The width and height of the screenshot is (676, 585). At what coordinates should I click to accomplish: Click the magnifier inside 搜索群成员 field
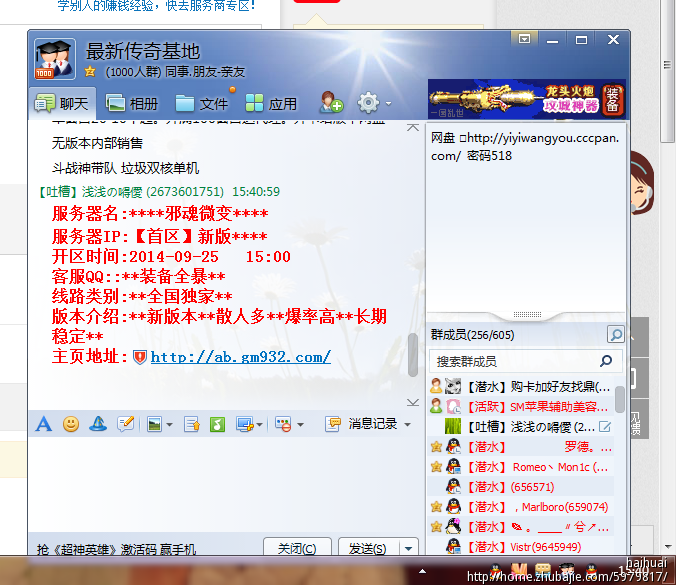coord(606,361)
